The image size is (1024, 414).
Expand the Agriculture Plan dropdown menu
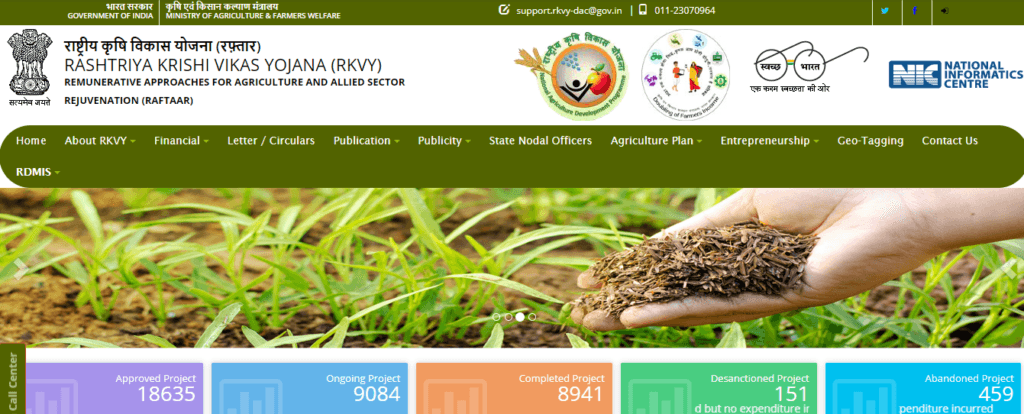coord(656,140)
